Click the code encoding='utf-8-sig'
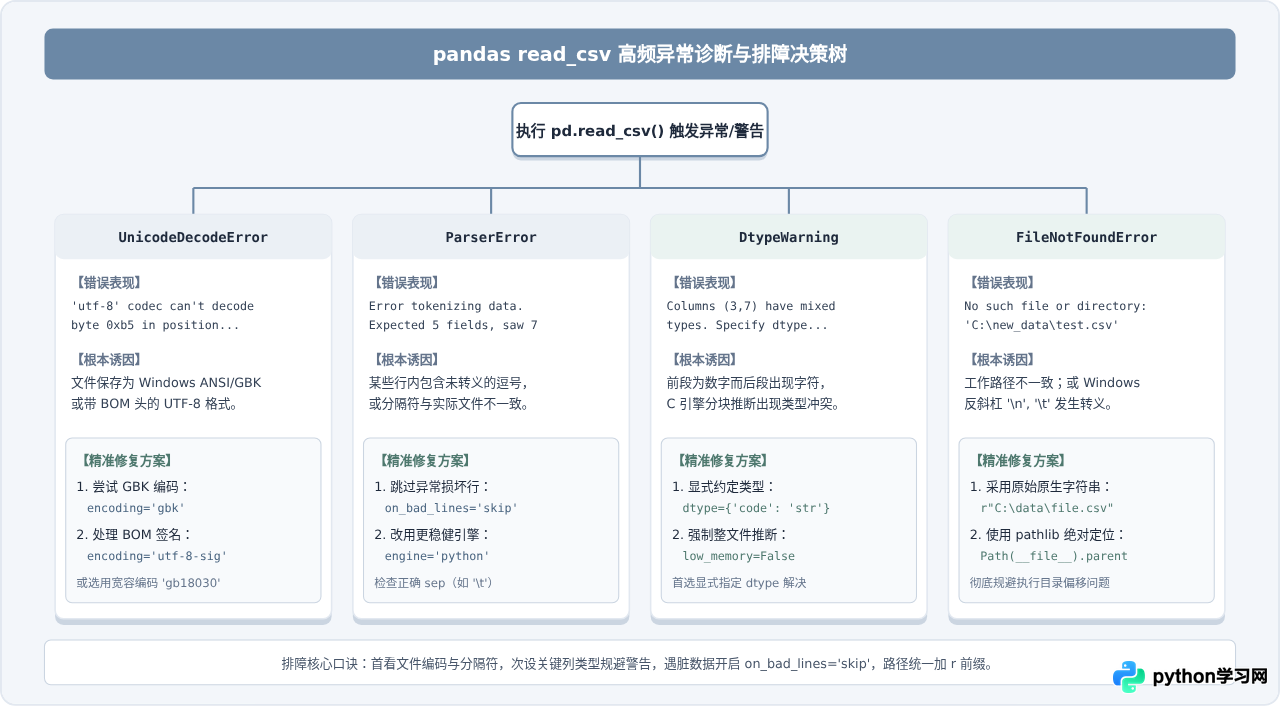The width and height of the screenshot is (1280, 706). click(157, 556)
